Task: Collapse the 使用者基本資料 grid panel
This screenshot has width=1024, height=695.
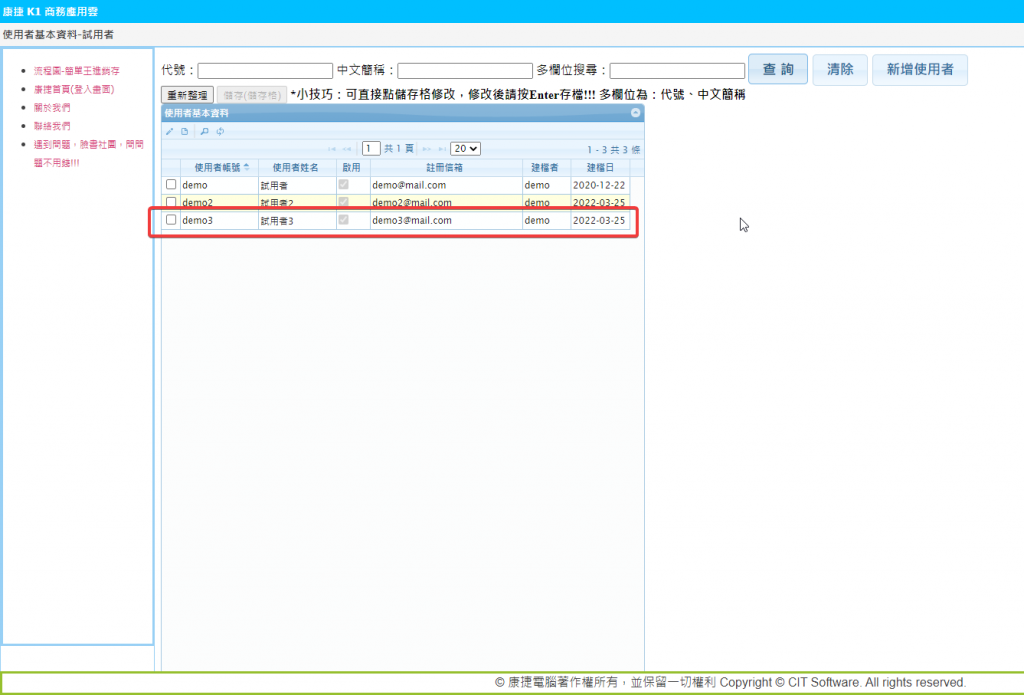Action: point(635,113)
